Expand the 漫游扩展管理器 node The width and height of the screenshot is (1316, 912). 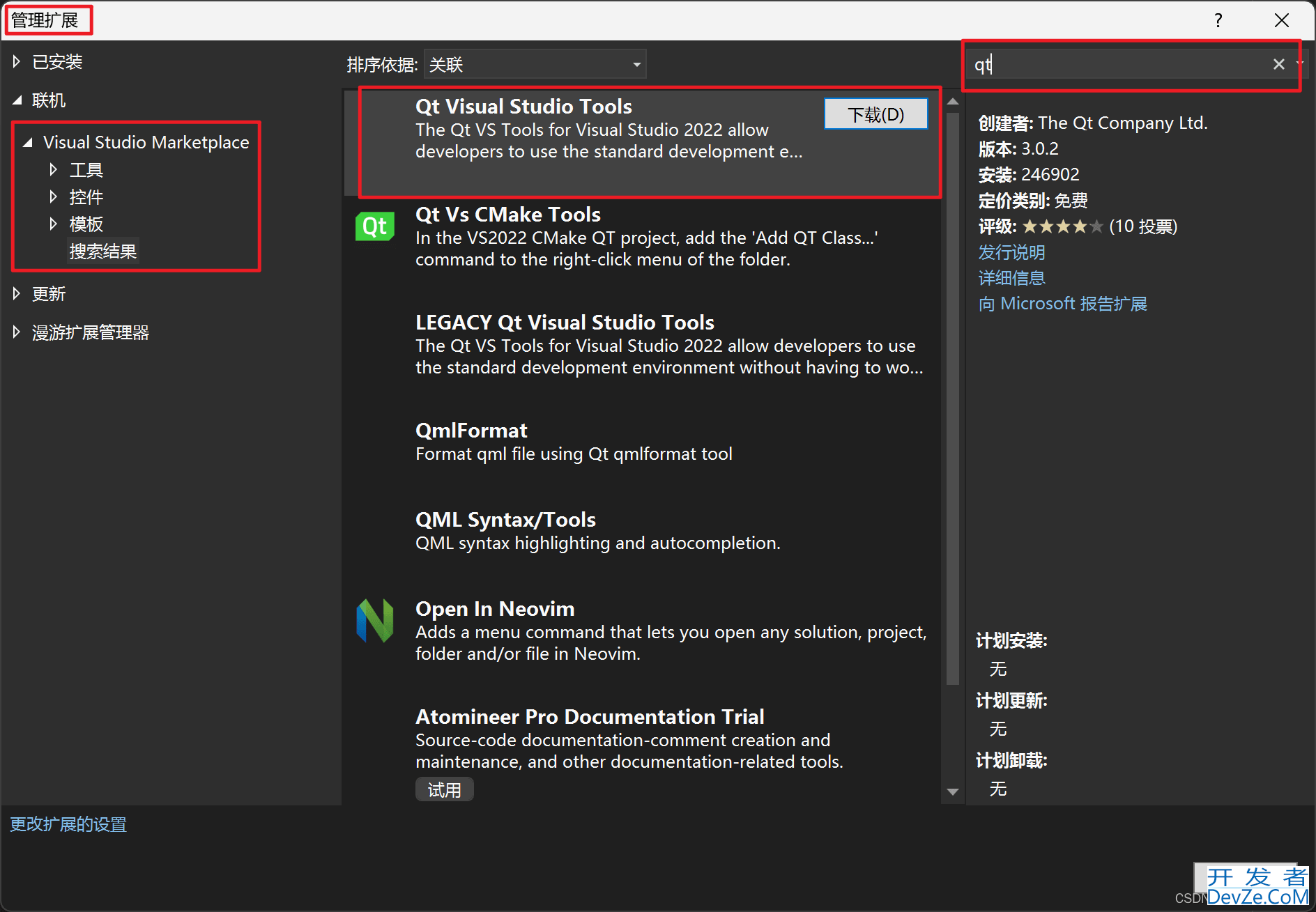pos(16,332)
